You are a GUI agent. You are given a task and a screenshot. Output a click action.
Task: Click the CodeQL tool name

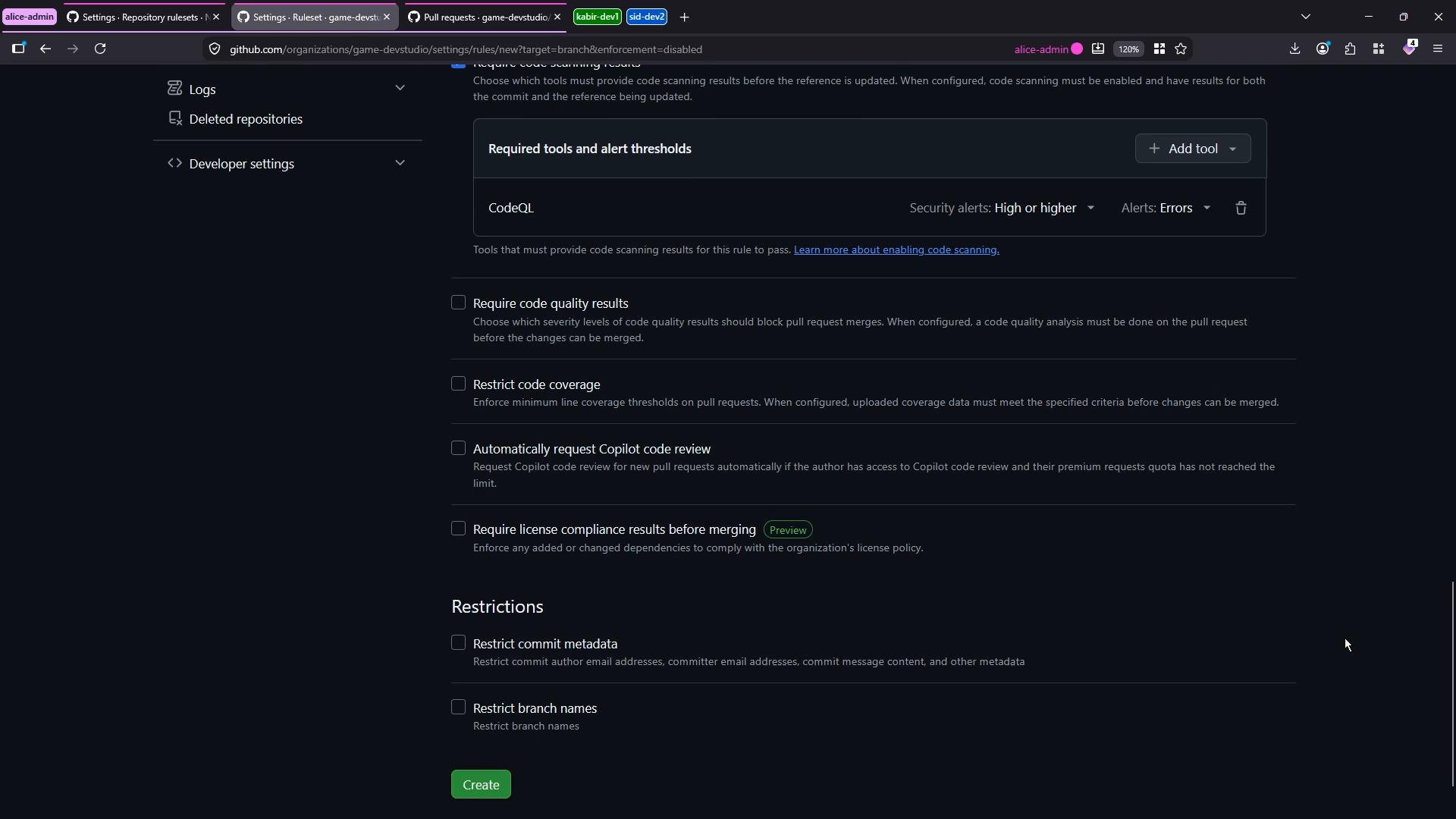point(511,208)
